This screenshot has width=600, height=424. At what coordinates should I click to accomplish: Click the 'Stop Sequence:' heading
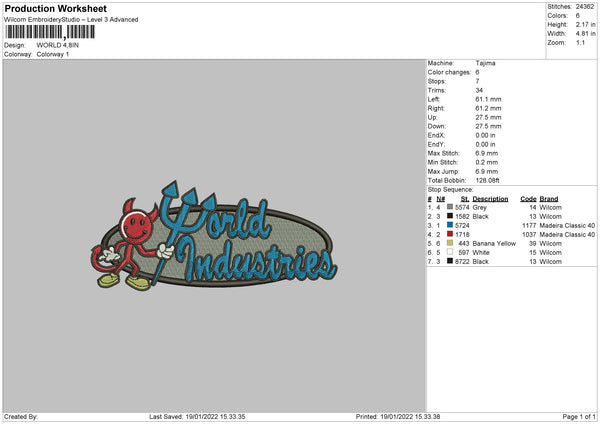[450, 190]
